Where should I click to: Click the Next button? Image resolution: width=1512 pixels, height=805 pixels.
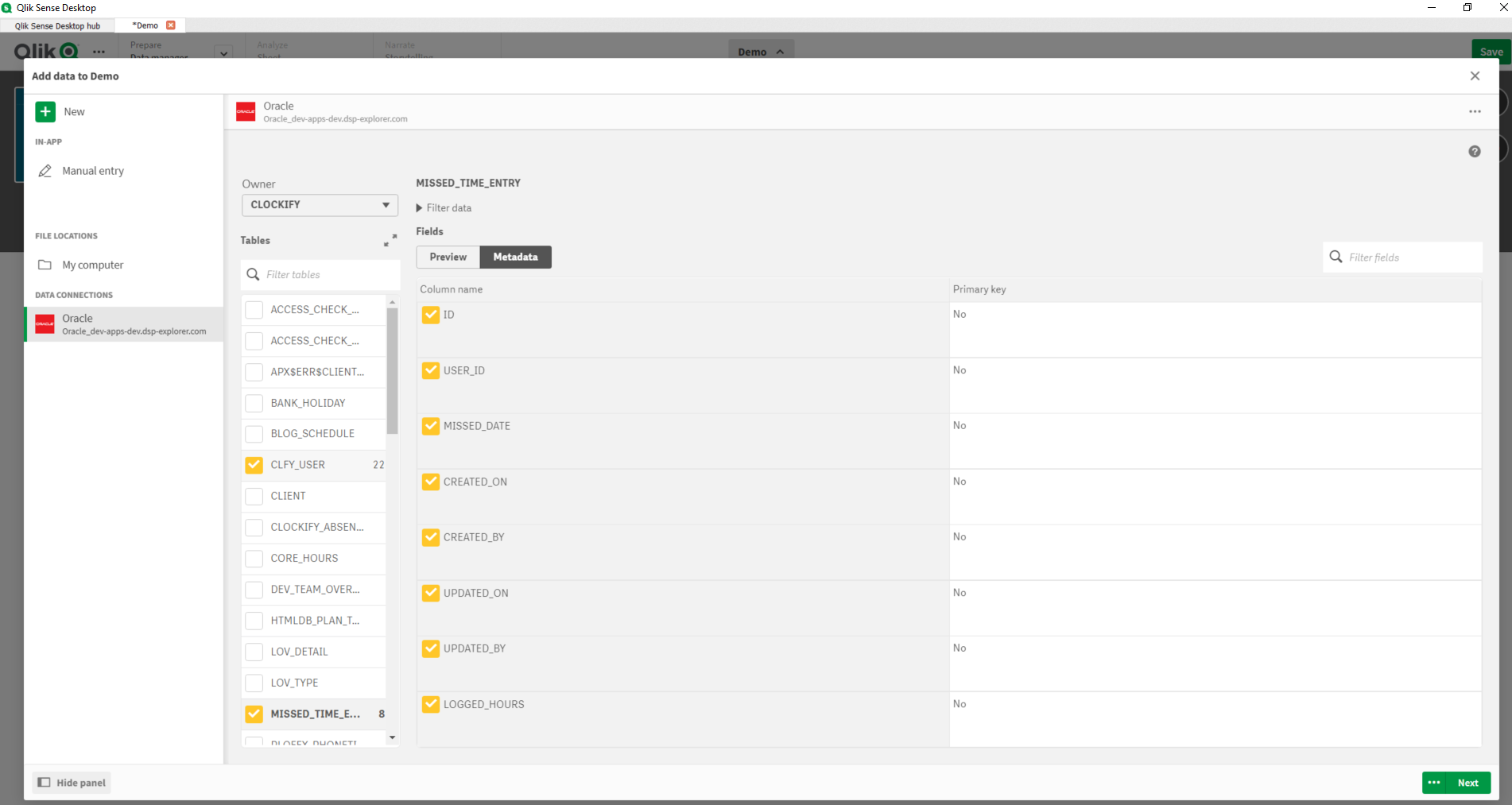(1467, 783)
